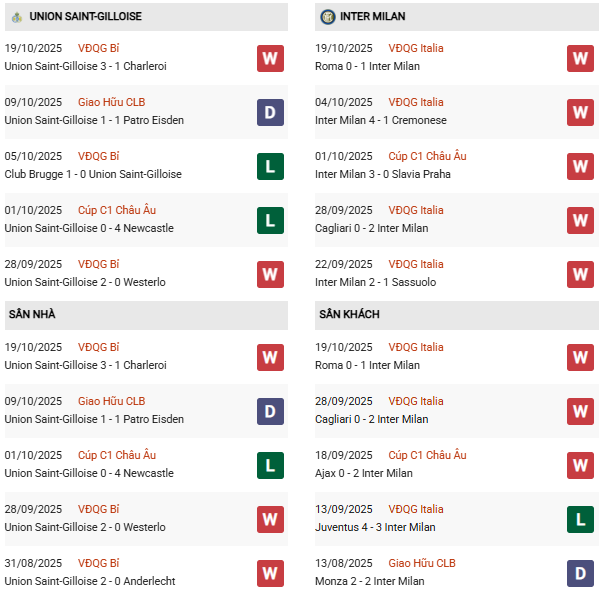Click the W badge for Sassuolo match
This screenshot has height=594, width=600.
(580, 274)
